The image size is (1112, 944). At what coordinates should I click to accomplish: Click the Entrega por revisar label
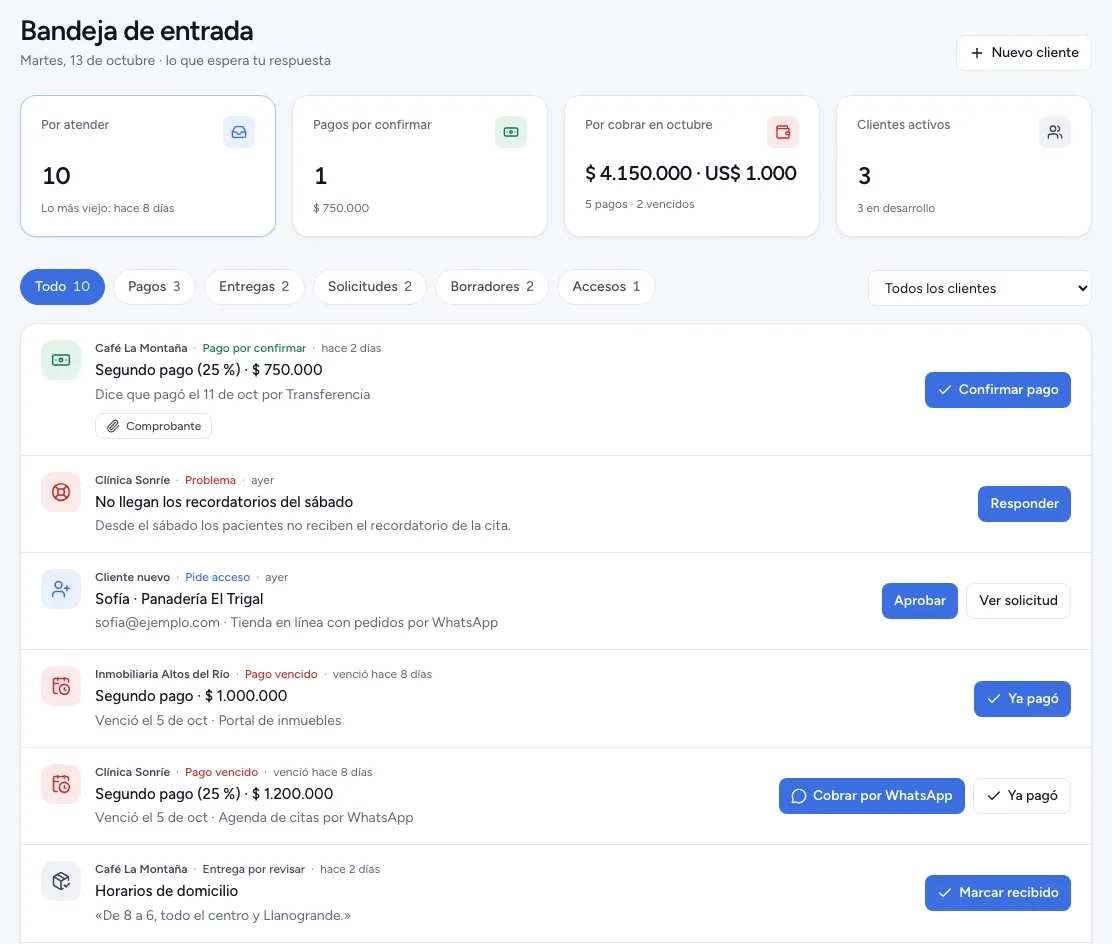pyautogui.click(x=253, y=870)
